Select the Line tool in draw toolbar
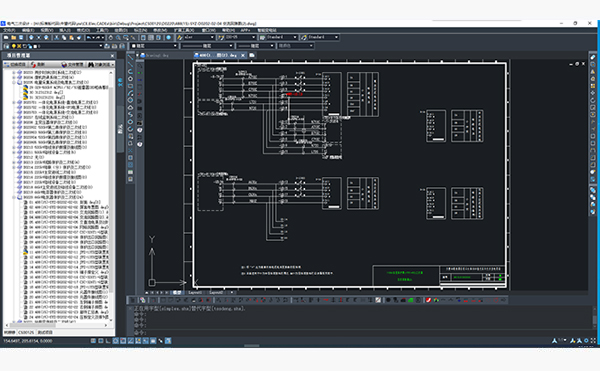 tap(130, 57)
